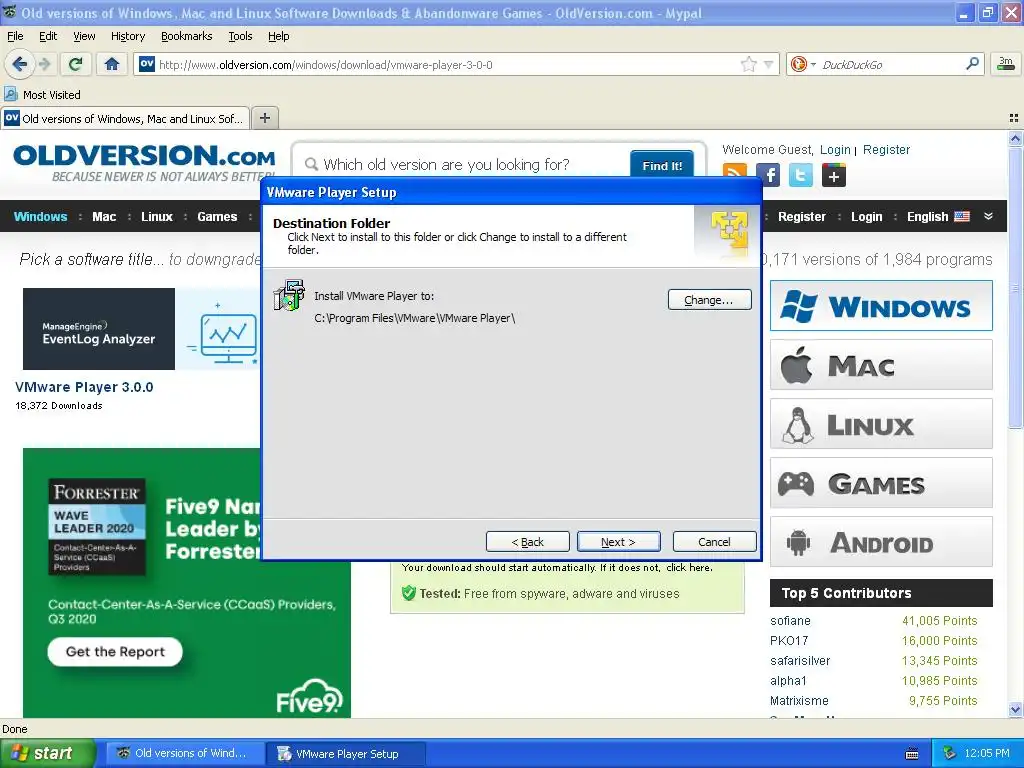
Task: Cancel the VMware Player Setup
Action: pyautogui.click(x=714, y=541)
